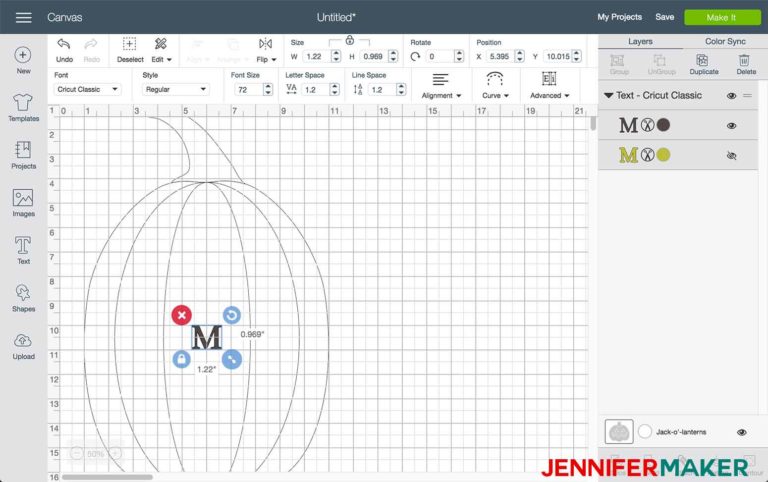Click the red delete handle on M
The image size is (768, 482).
coord(182,315)
